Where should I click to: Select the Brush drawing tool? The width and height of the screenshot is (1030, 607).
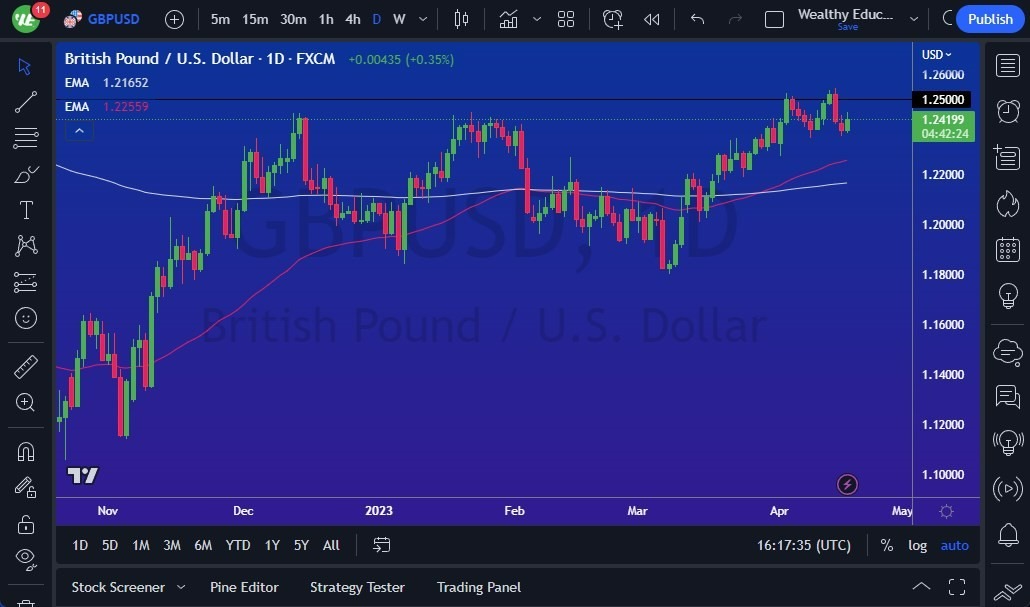click(x=25, y=174)
